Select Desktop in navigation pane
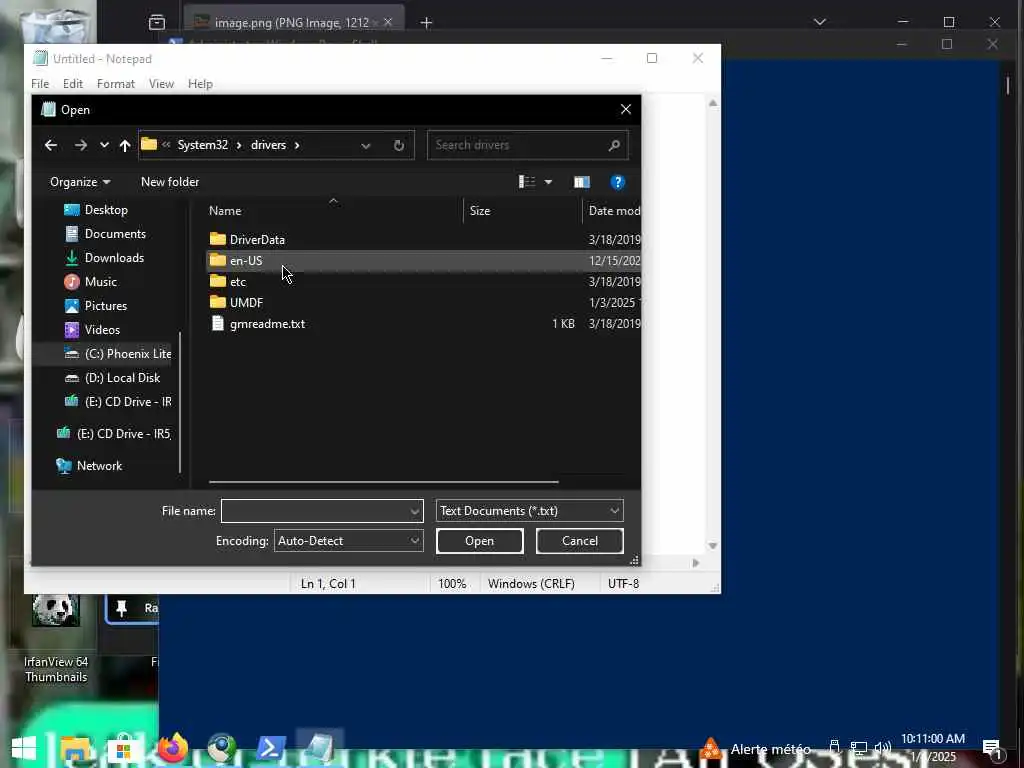The width and height of the screenshot is (1024, 768). click(x=106, y=210)
